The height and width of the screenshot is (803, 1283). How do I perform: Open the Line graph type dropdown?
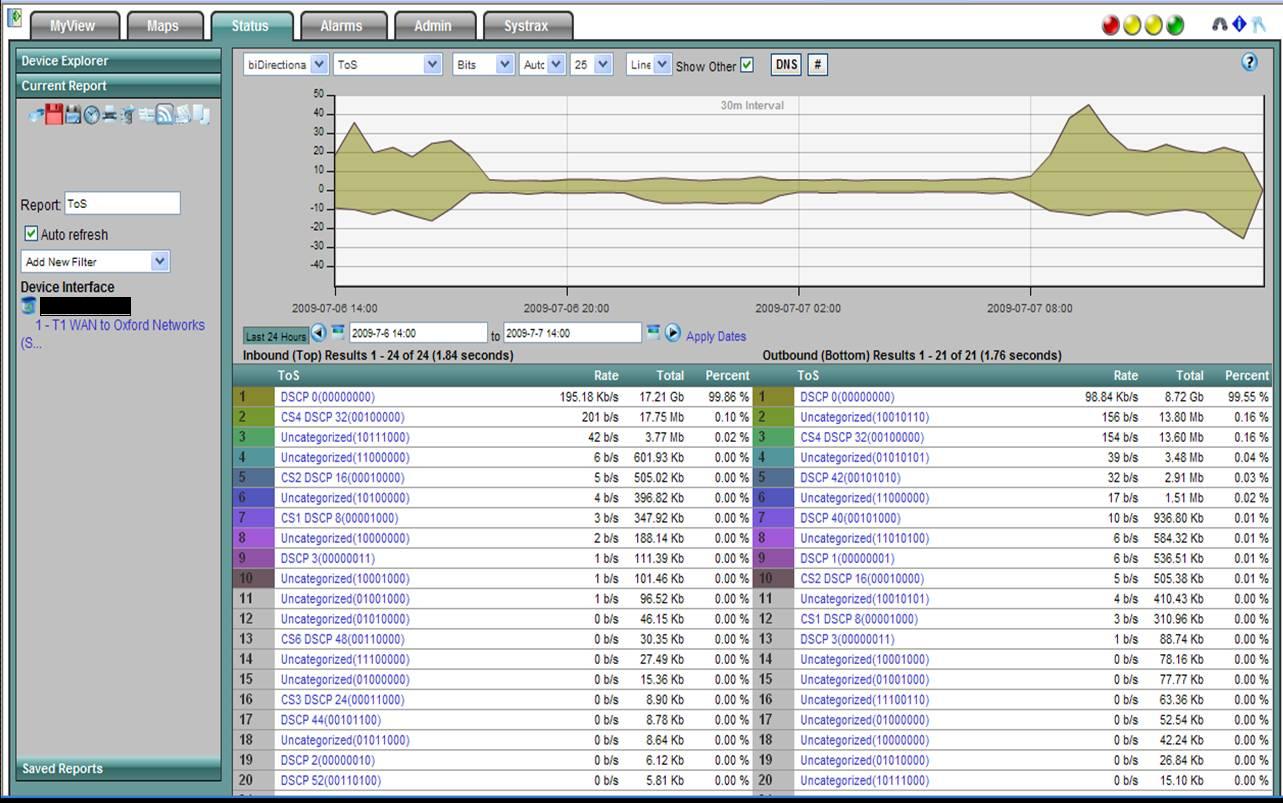coord(648,64)
